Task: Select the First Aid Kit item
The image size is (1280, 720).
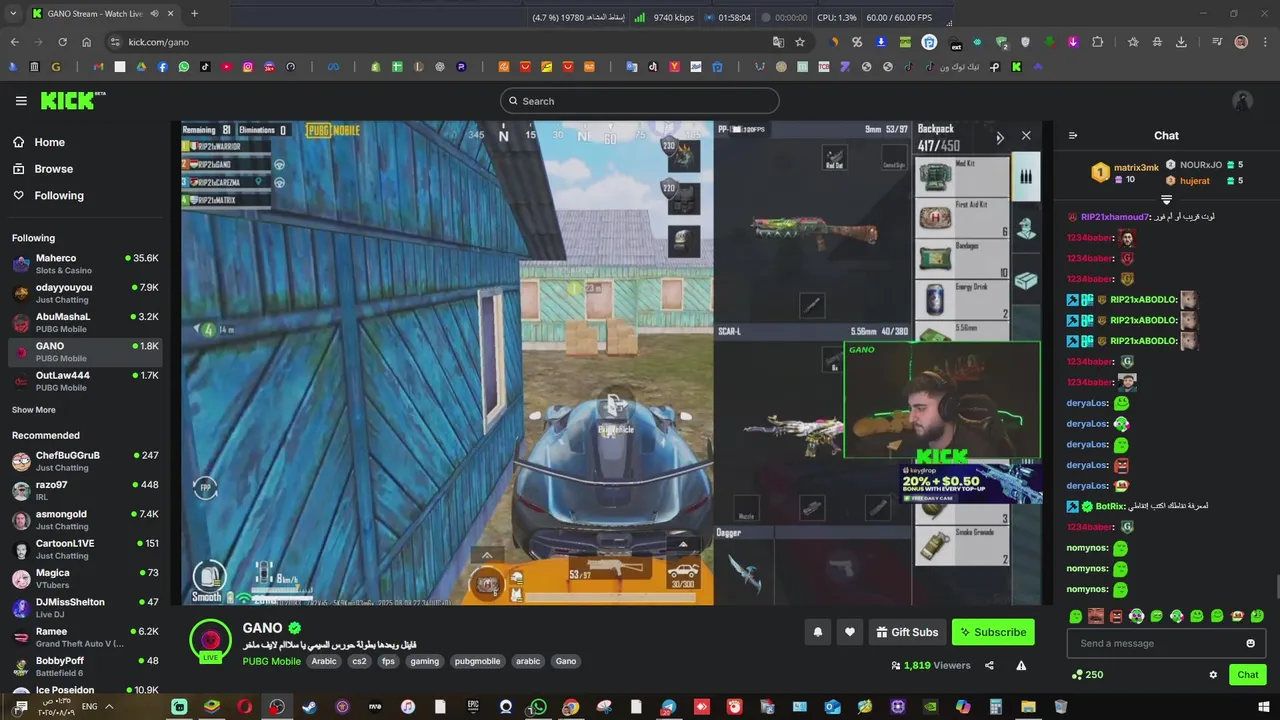Action: (x=963, y=219)
